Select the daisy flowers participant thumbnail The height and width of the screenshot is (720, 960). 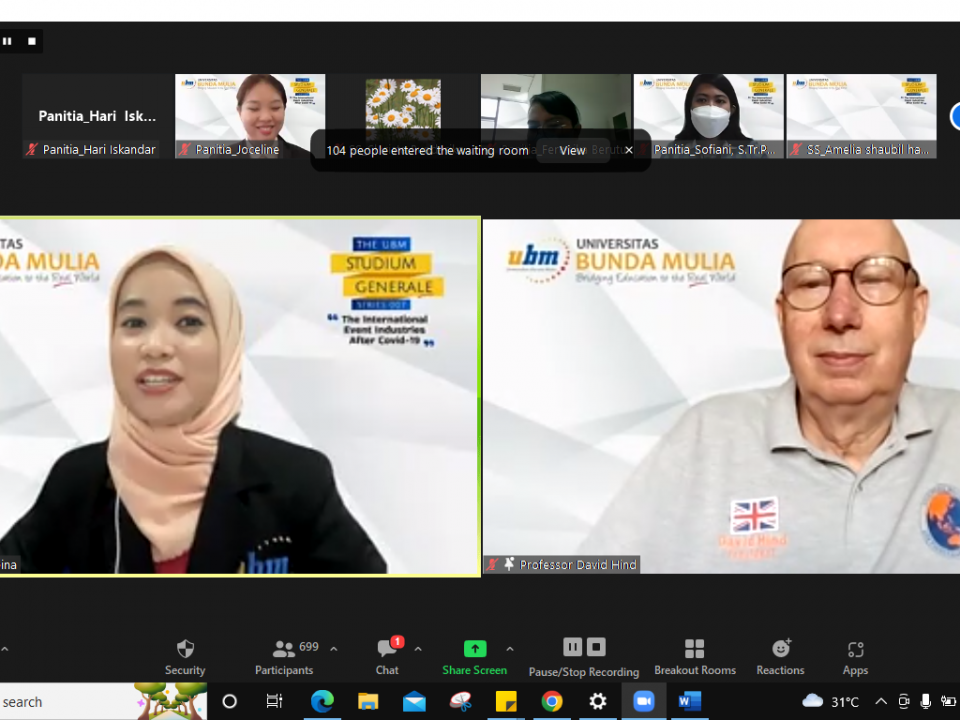(403, 105)
